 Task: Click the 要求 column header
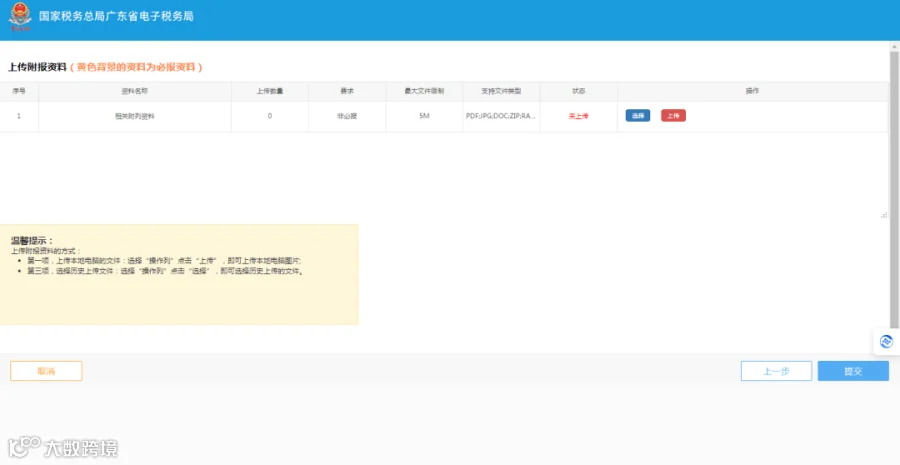click(347, 91)
